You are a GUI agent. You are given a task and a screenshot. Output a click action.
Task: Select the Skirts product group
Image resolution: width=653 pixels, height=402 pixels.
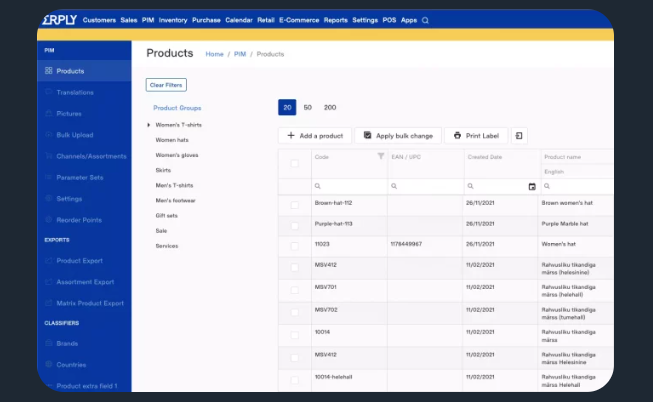163,170
